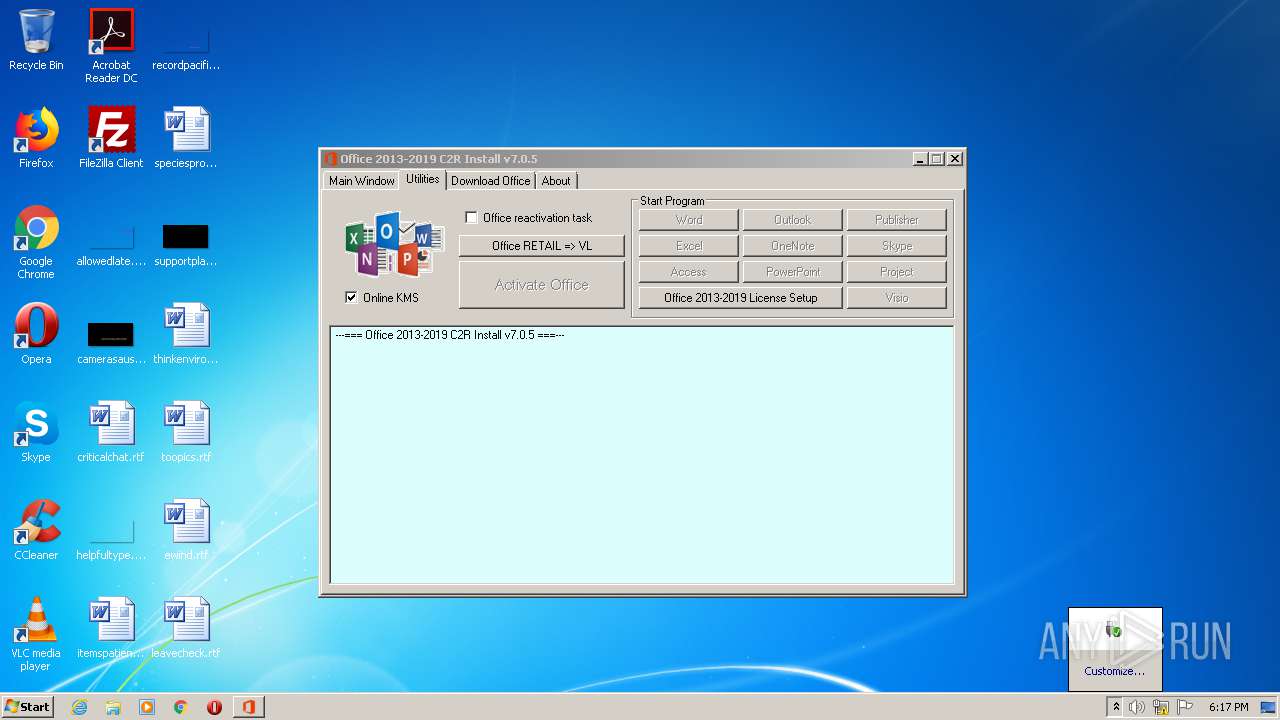The image size is (1280, 720).
Task: Select the helpfultype desktop file
Action: point(111,538)
